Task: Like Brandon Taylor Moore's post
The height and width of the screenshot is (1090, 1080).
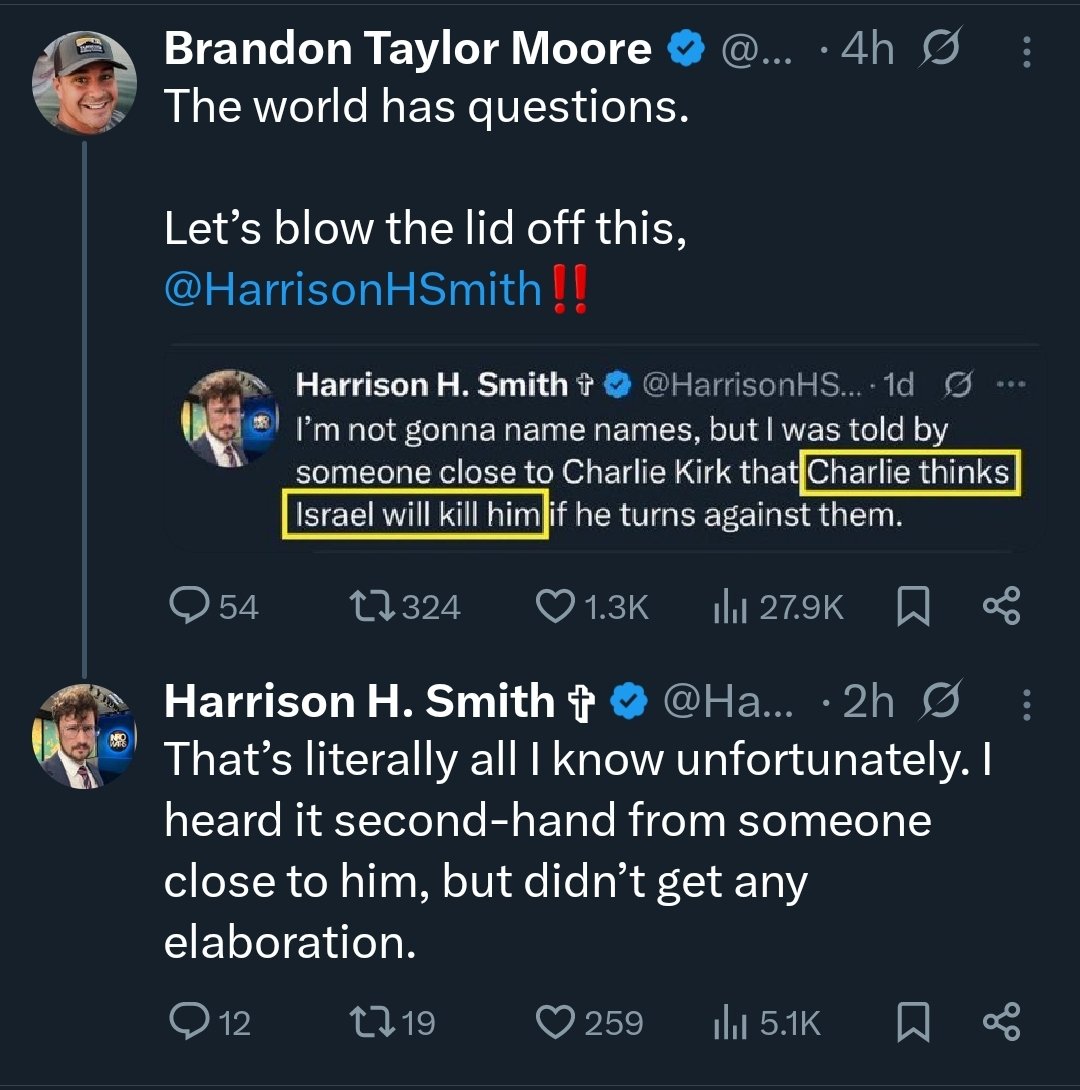Action: pyautogui.click(x=554, y=606)
